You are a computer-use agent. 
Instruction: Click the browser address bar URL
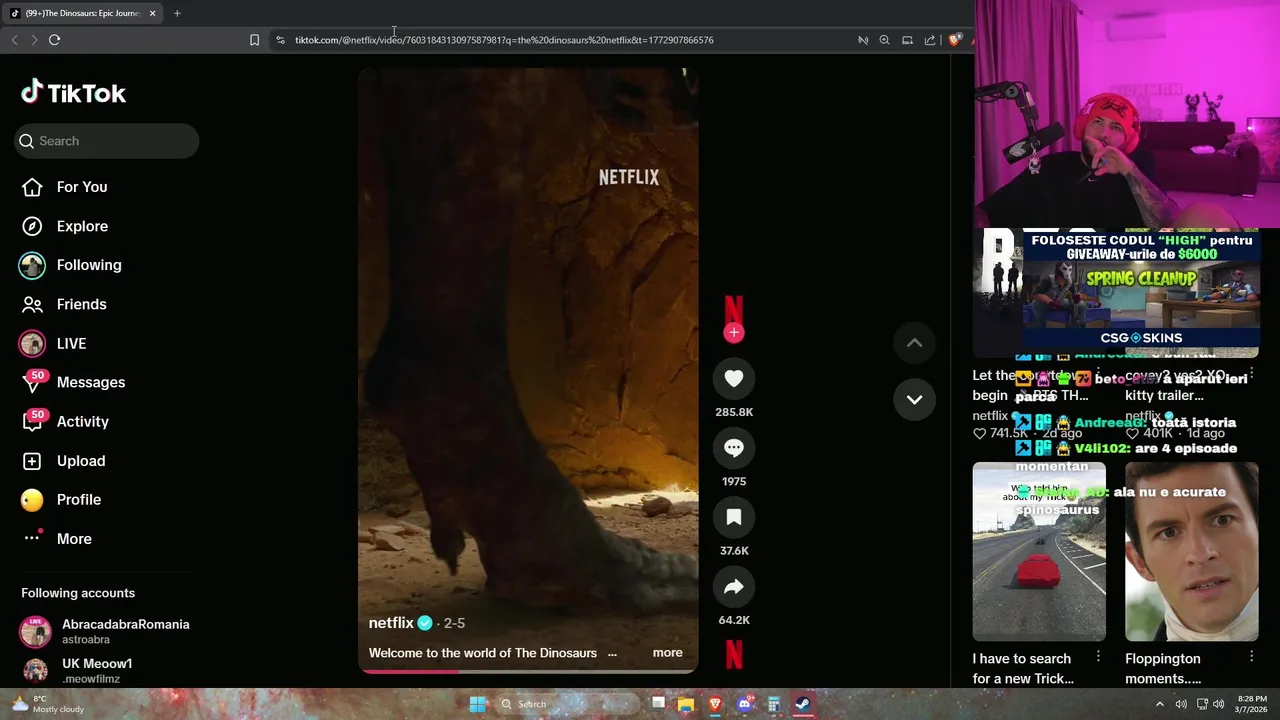[504, 40]
